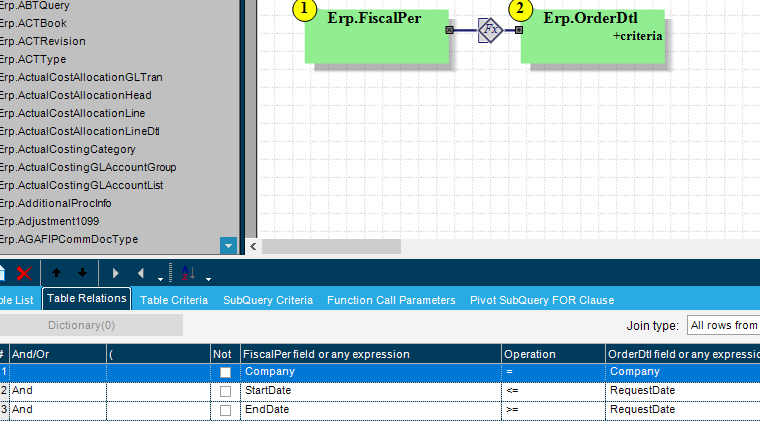Select Erp.ACTType in table list

(33, 59)
